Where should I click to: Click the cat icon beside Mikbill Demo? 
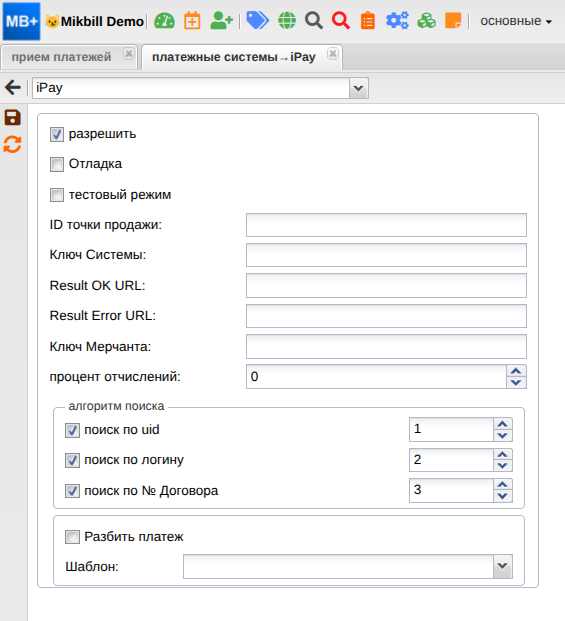[52, 21]
